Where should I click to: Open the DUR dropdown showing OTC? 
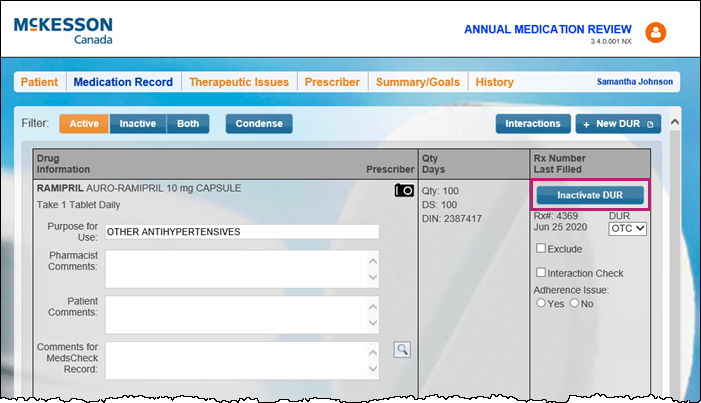[x=628, y=228]
